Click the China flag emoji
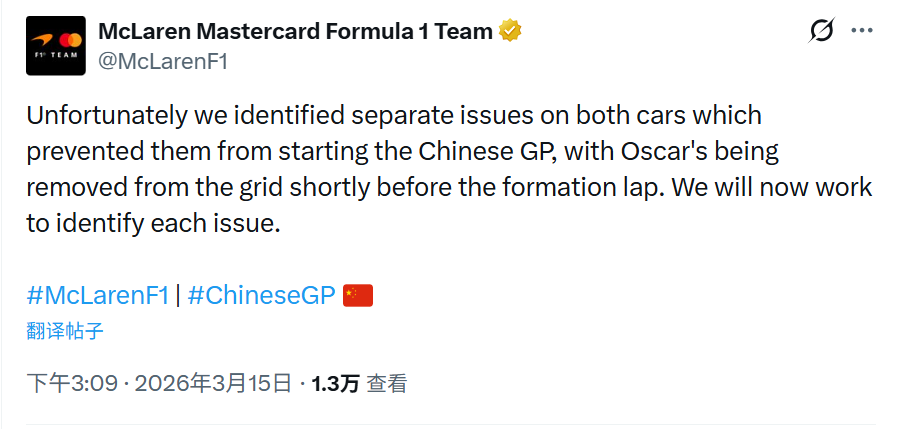The width and height of the screenshot is (900, 429). tap(358, 296)
